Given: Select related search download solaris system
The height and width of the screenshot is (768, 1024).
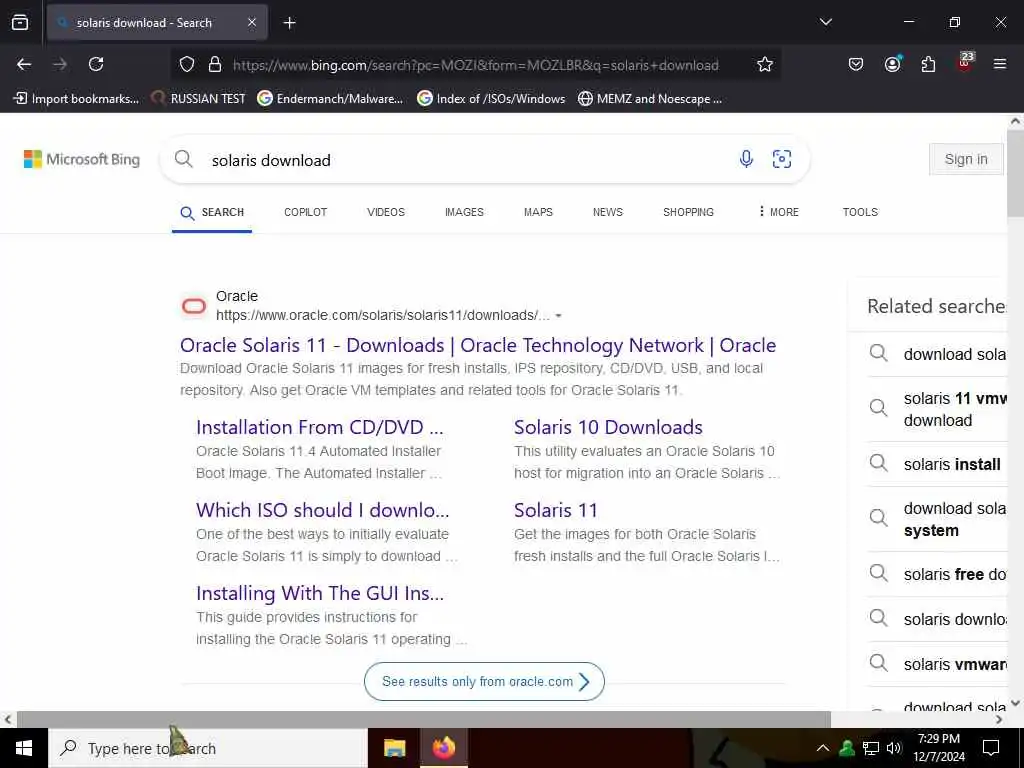Looking at the screenshot, I should 937,519.
